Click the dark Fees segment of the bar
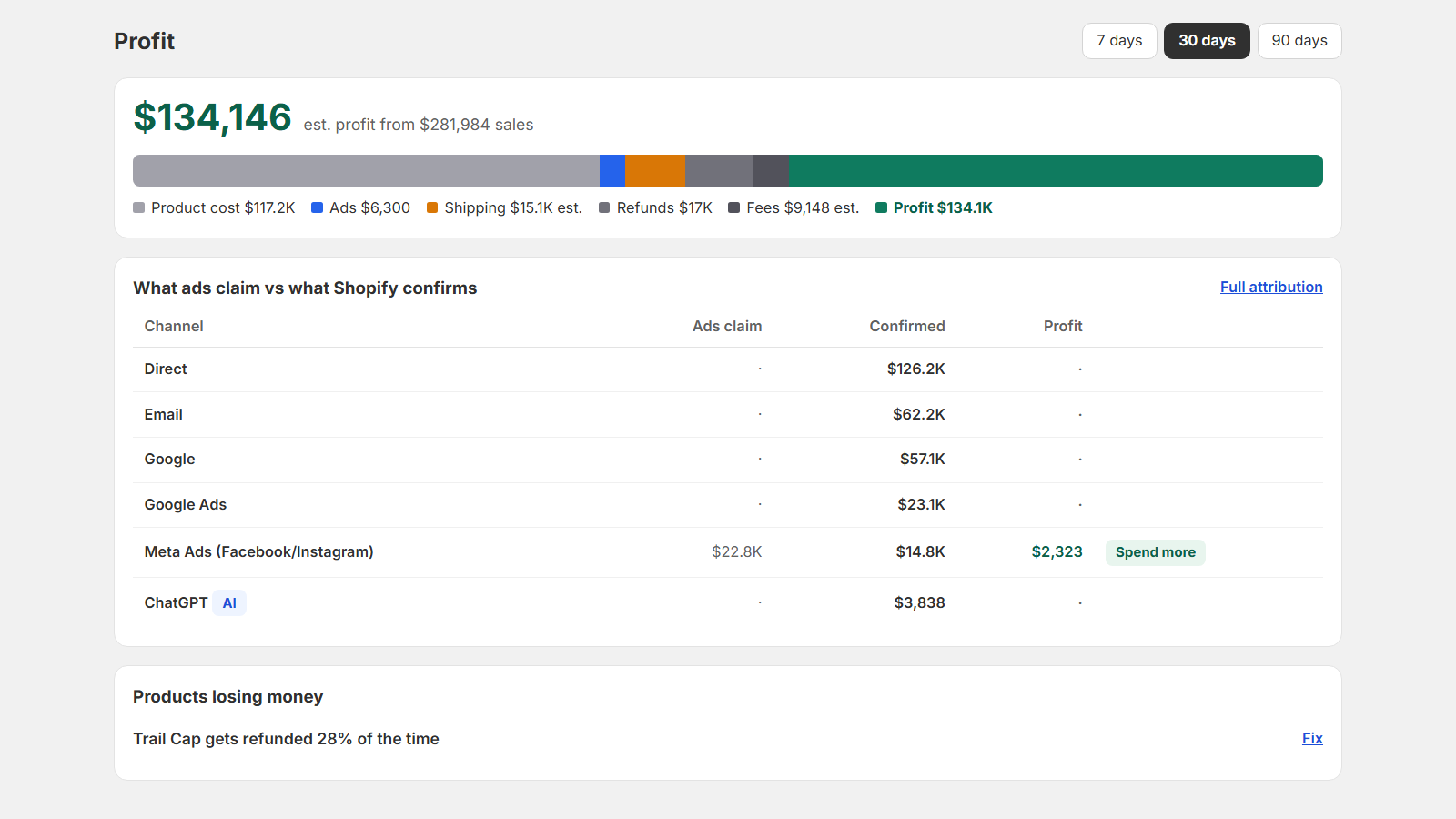 click(771, 171)
